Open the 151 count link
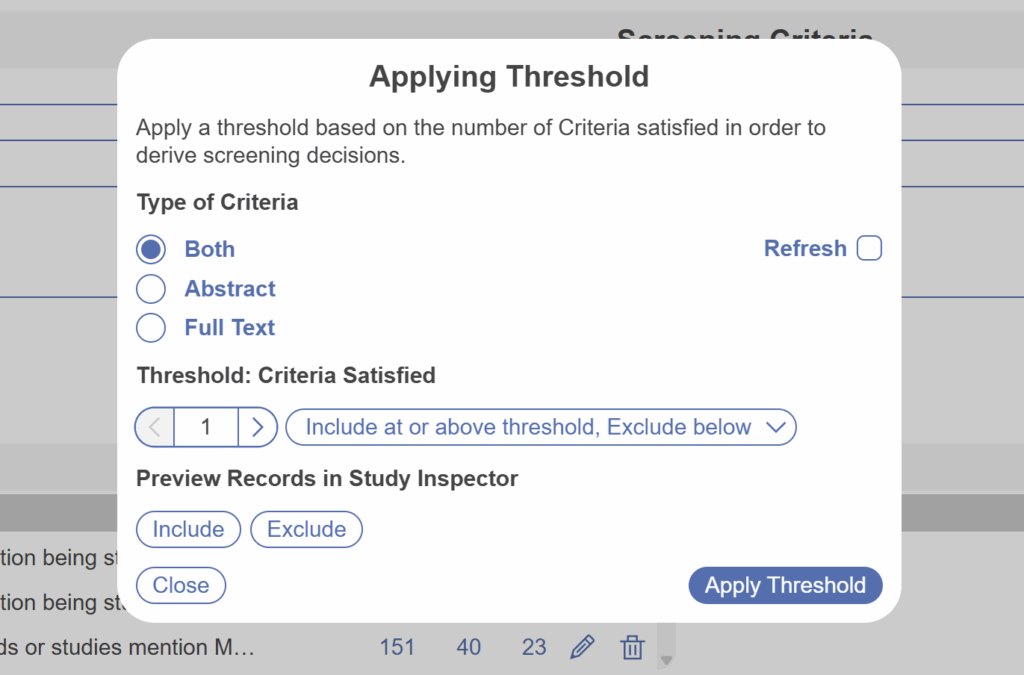Screen dimensions: 1024x675 [397, 647]
